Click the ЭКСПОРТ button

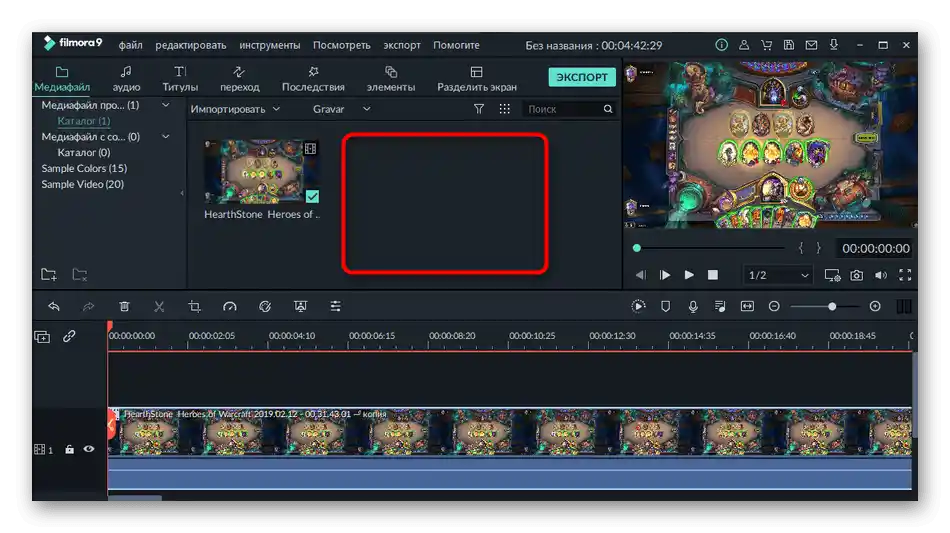[x=582, y=77]
